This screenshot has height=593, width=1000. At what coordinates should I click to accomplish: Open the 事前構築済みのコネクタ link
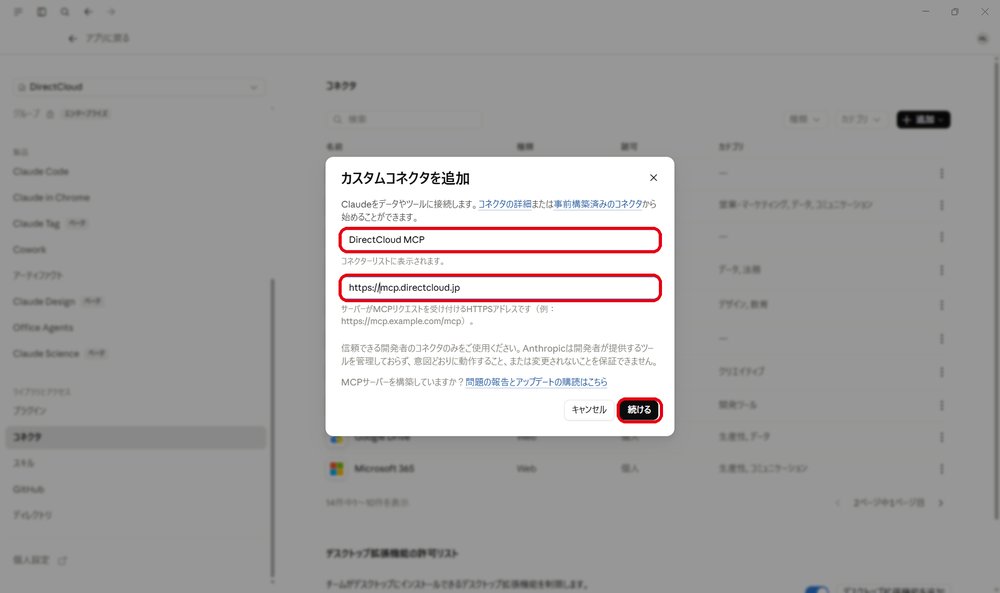coord(598,204)
